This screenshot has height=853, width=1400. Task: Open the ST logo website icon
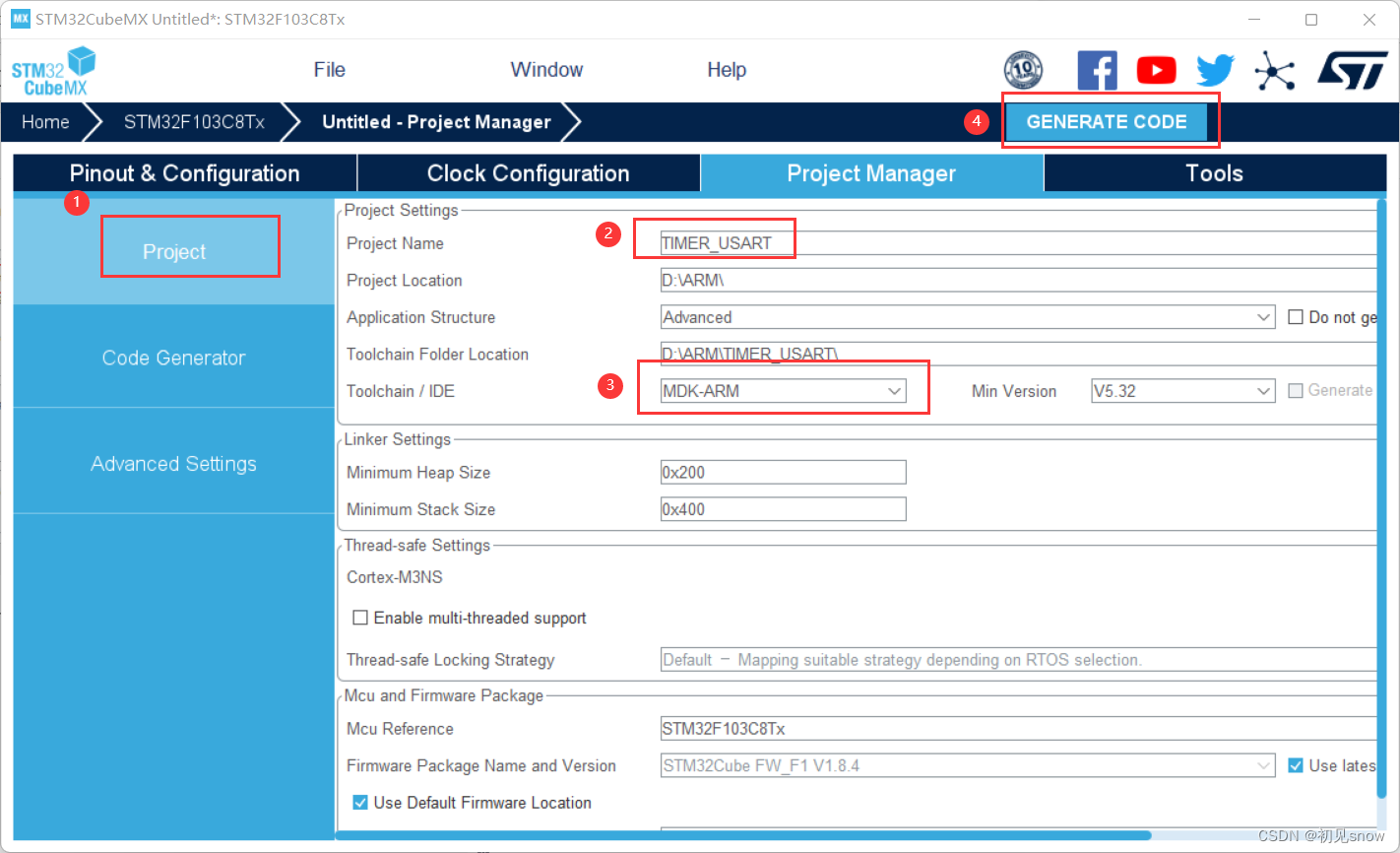1352,70
